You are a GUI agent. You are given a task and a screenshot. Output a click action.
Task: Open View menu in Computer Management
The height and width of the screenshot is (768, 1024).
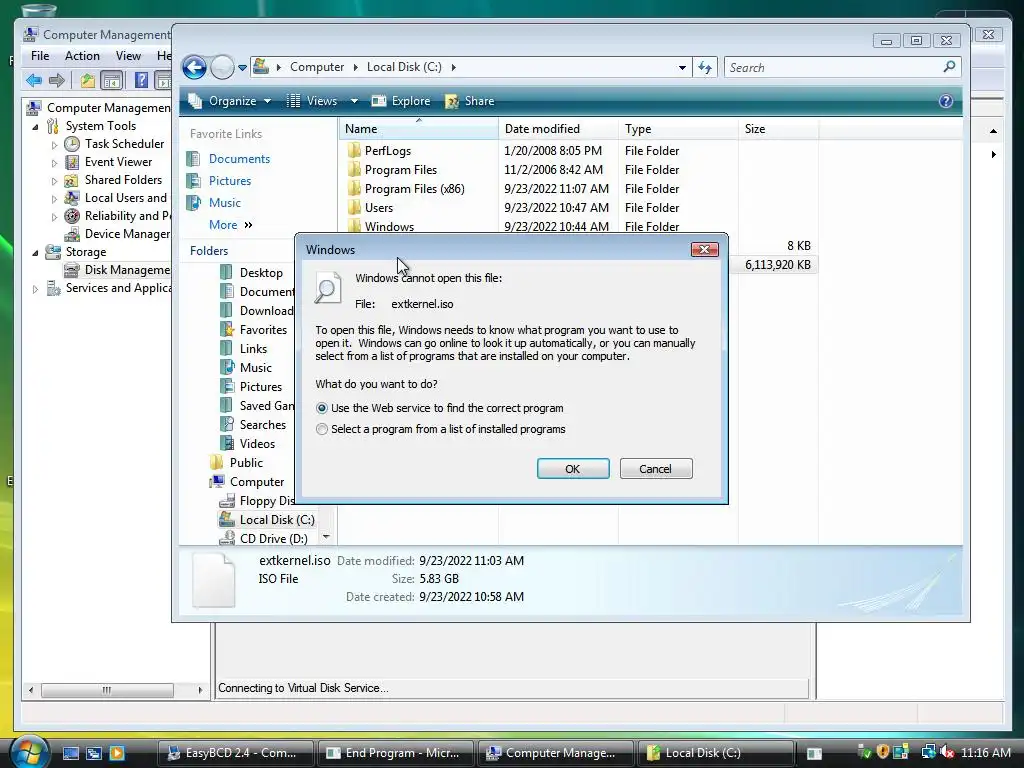[x=128, y=56]
